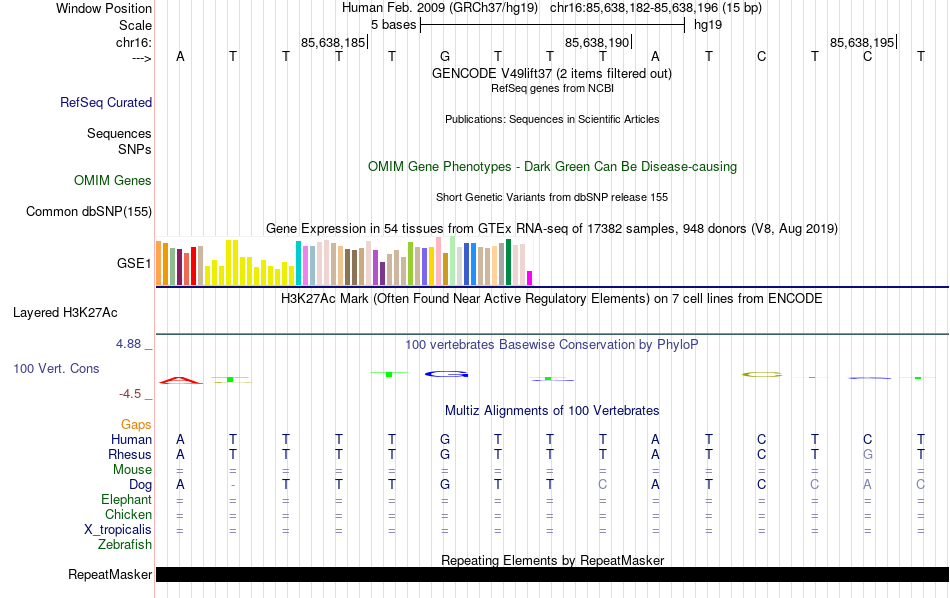This screenshot has width=950, height=598.
Task: Click the Gene Expression in 54 tissues title
Action: click(552, 229)
